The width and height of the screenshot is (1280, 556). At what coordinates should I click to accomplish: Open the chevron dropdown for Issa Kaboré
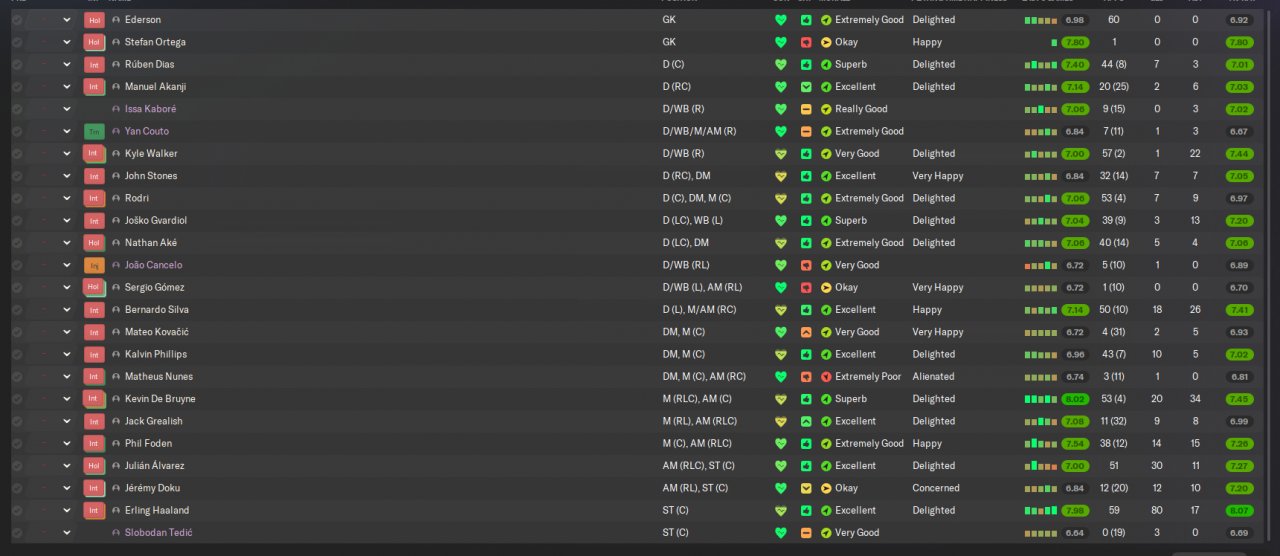(67, 109)
